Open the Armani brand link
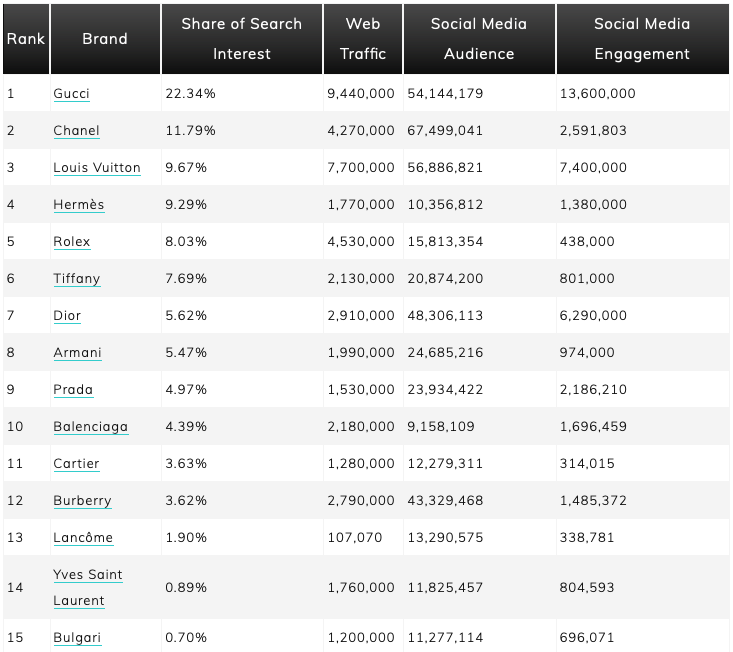 [77, 353]
